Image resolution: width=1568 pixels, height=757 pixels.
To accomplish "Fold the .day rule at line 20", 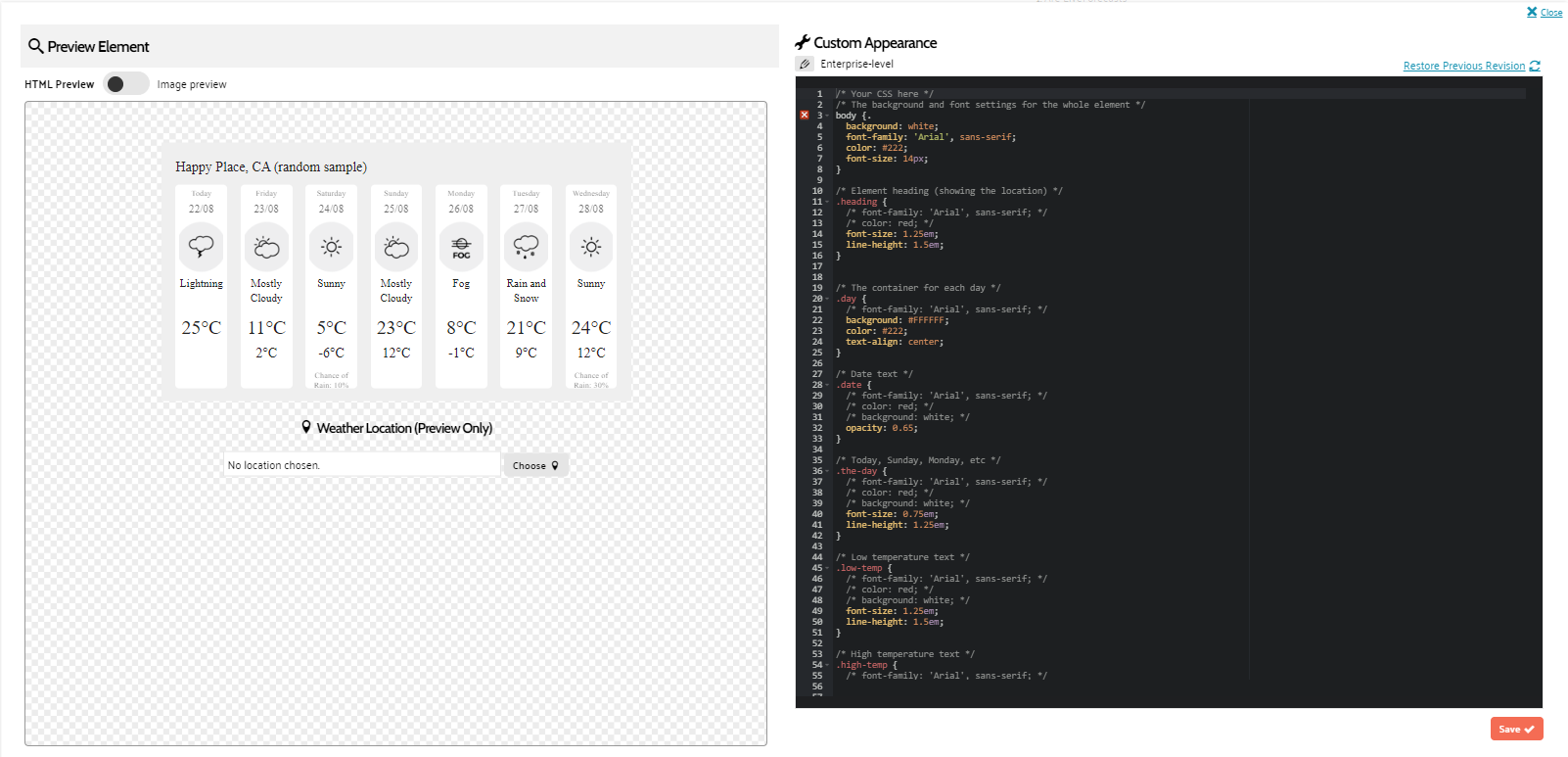I will click(828, 299).
